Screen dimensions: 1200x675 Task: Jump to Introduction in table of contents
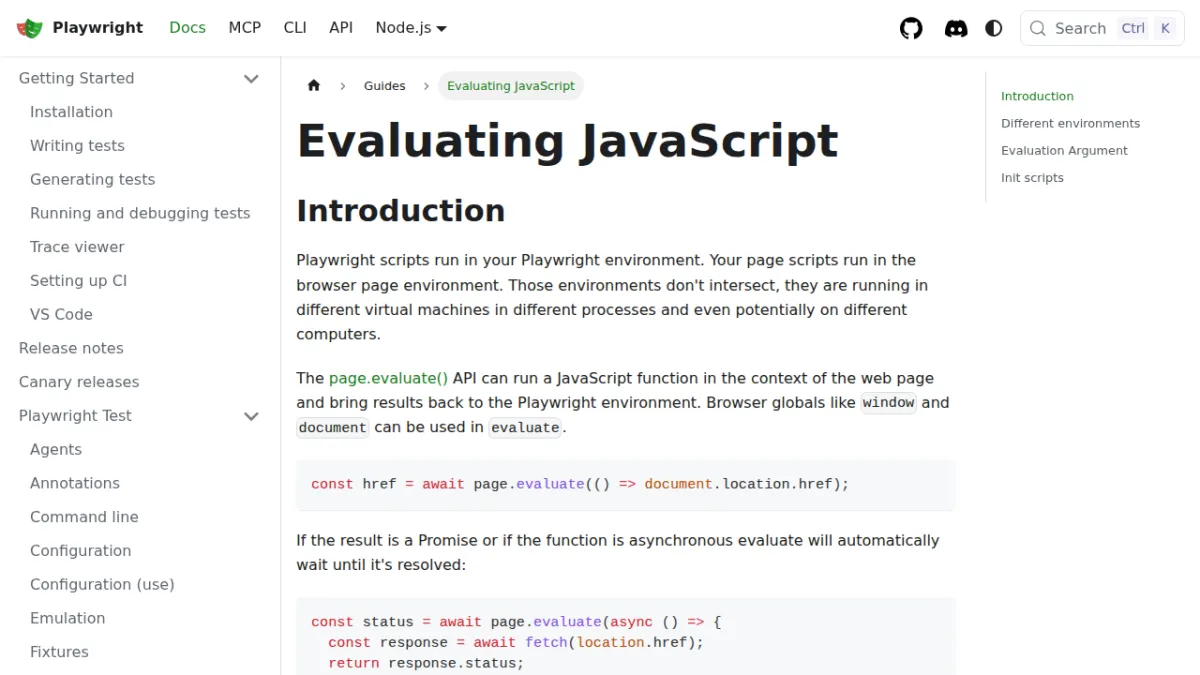(1037, 96)
